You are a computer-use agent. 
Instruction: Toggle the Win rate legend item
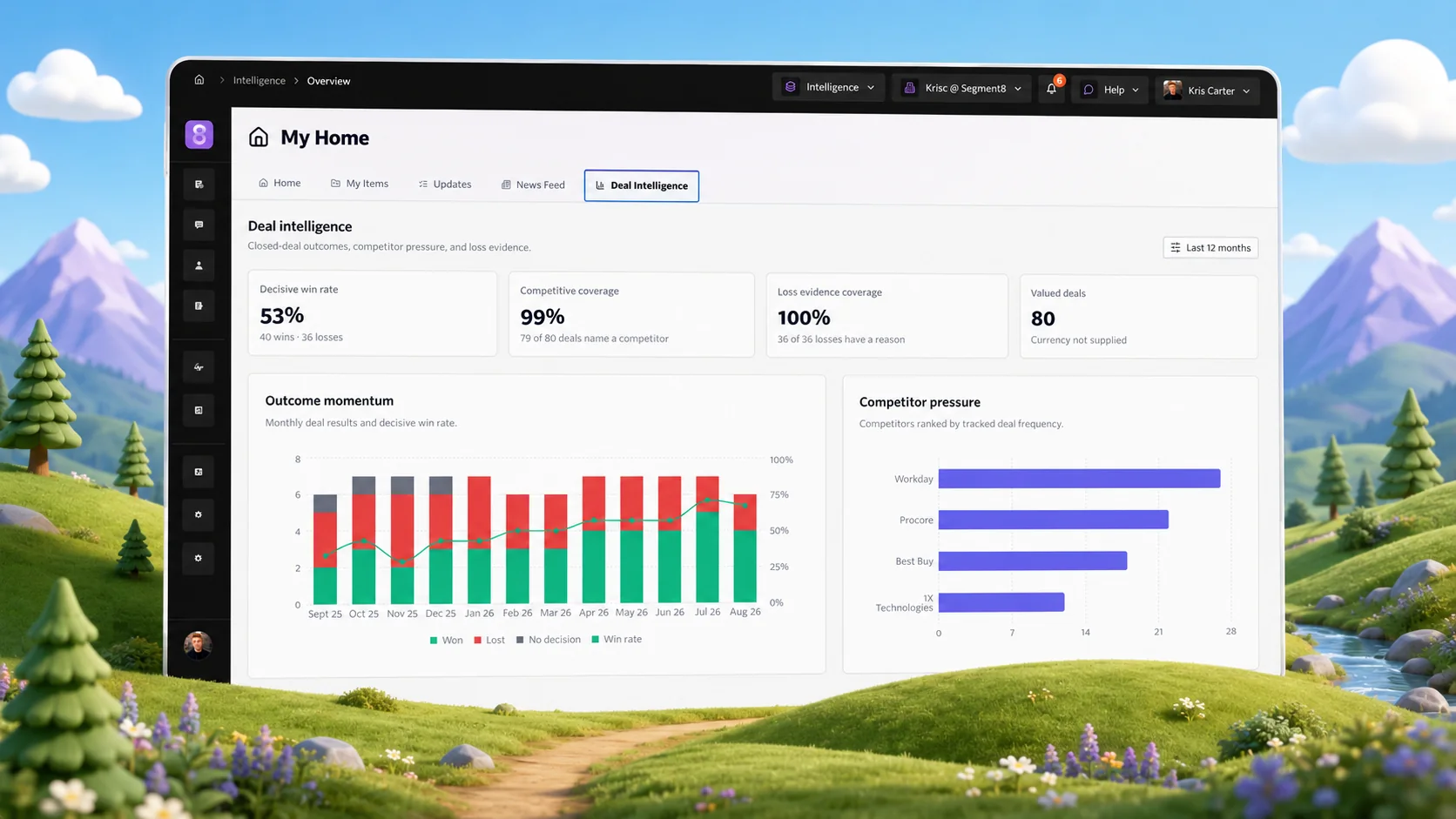click(x=617, y=639)
